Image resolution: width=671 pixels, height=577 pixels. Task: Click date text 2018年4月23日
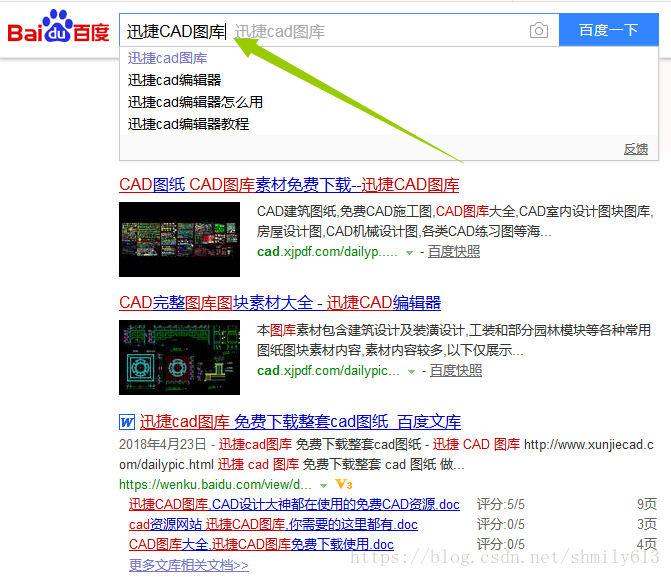pos(163,444)
